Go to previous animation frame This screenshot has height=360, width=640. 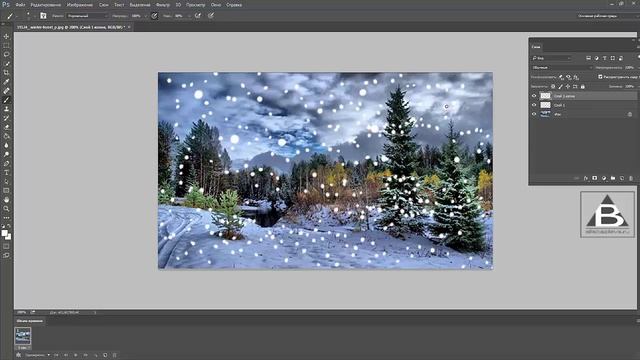(x=66, y=355)
